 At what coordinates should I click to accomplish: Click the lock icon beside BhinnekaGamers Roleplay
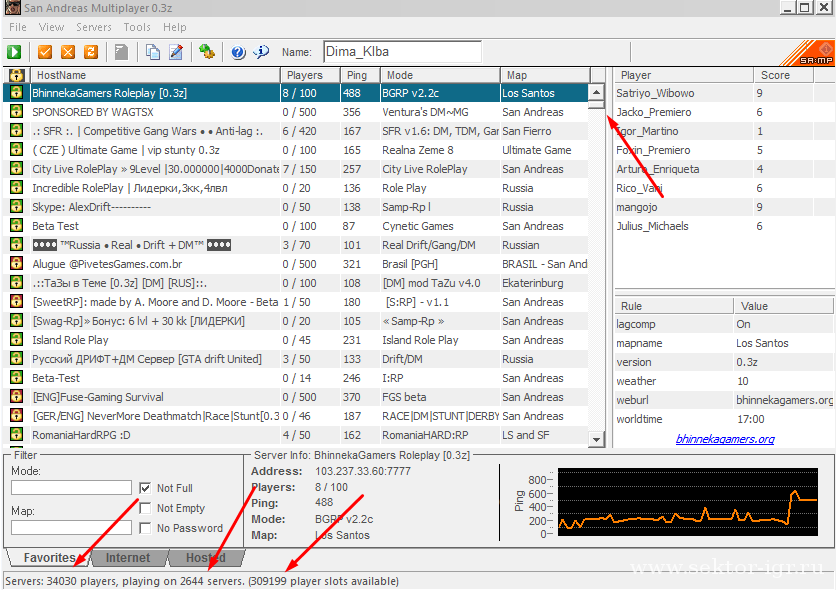pos(17,92)
